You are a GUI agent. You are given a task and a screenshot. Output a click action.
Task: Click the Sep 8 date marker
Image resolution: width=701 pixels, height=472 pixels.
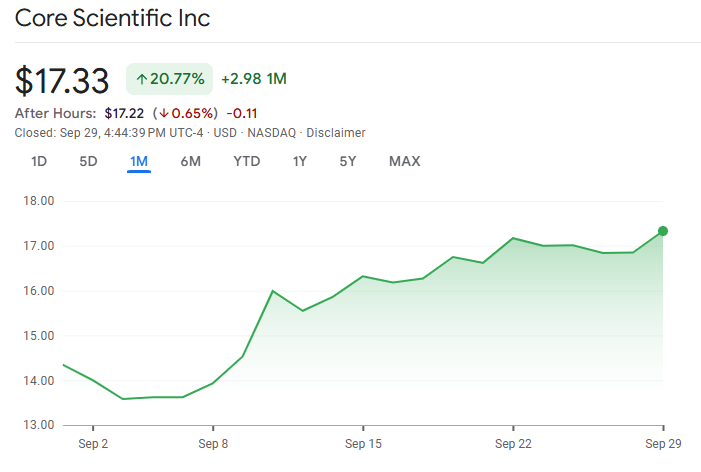tap(213, 442)
